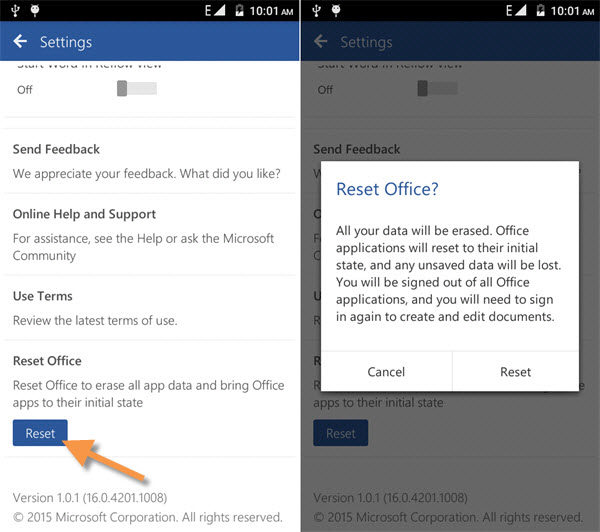This screenshot has width=600, height=532.
Task: Tap the right 10:01 AM clock
Action: [x=572, y=11]
